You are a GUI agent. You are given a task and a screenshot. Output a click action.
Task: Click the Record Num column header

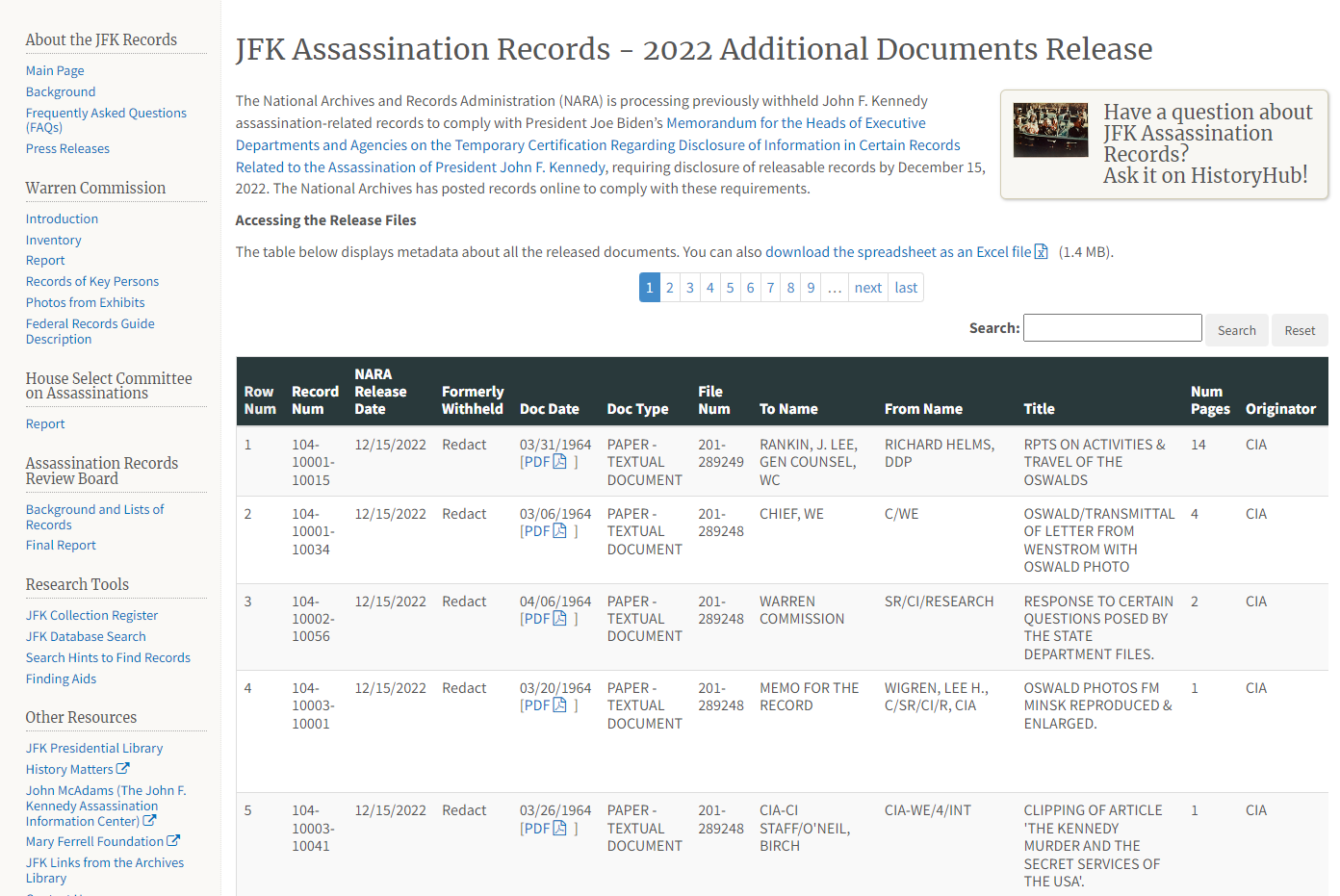click(315, 400)
